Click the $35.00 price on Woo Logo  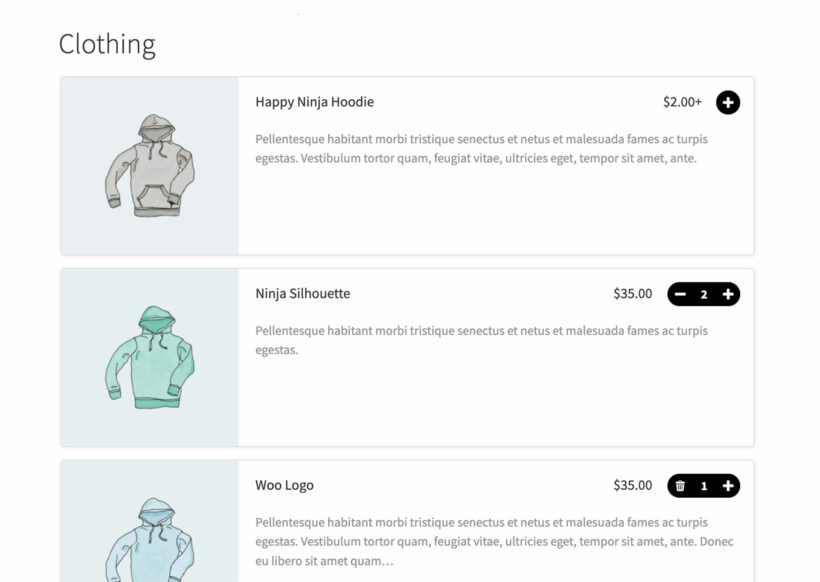[x=634, y=485]
